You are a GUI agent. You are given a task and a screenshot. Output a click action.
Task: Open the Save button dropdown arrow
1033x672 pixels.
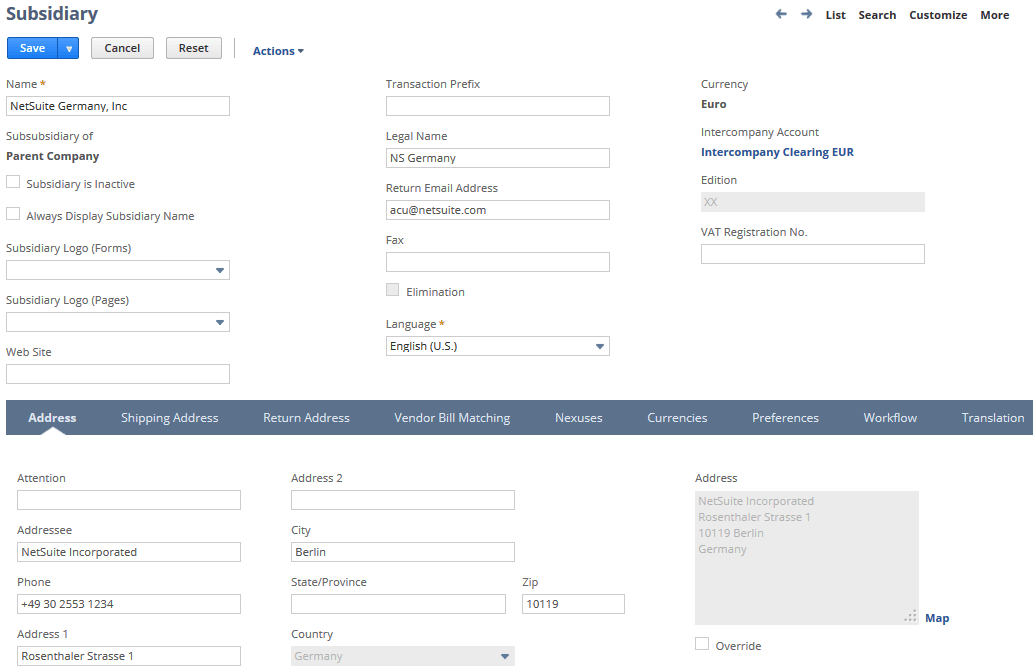pos(69,48)
